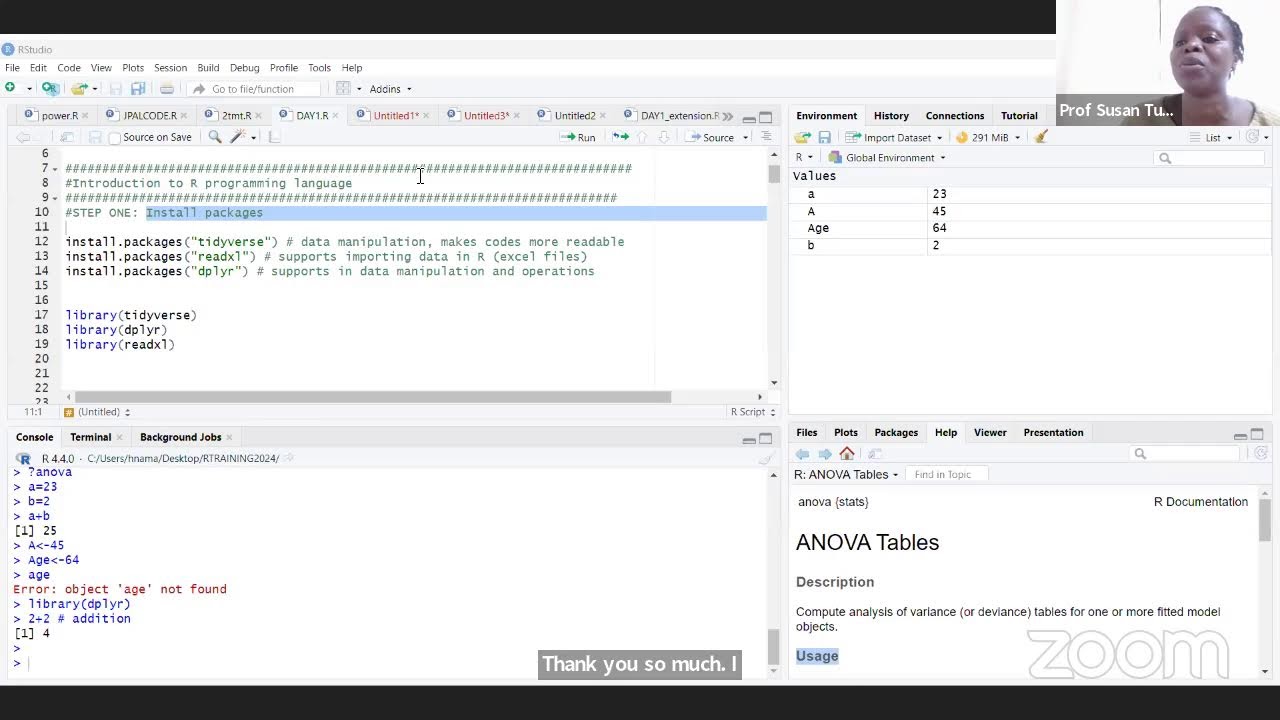Click the Source button

[712, 137]
